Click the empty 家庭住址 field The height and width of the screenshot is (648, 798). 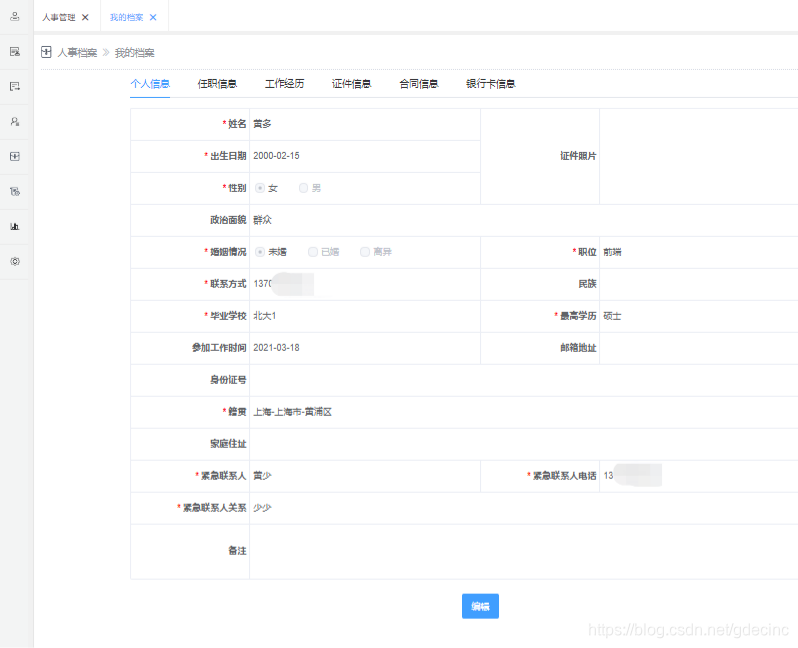524,444
